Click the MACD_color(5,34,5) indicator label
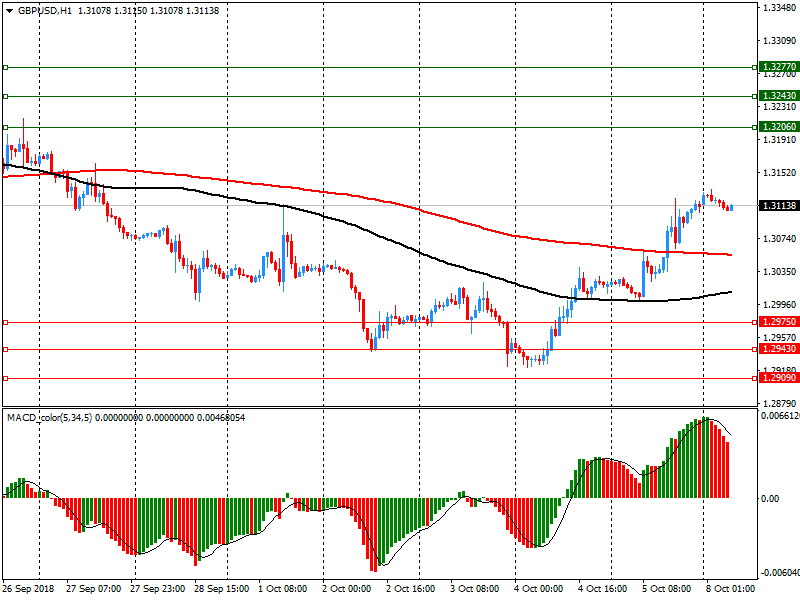Screen dimensions: 800x600 49,418
